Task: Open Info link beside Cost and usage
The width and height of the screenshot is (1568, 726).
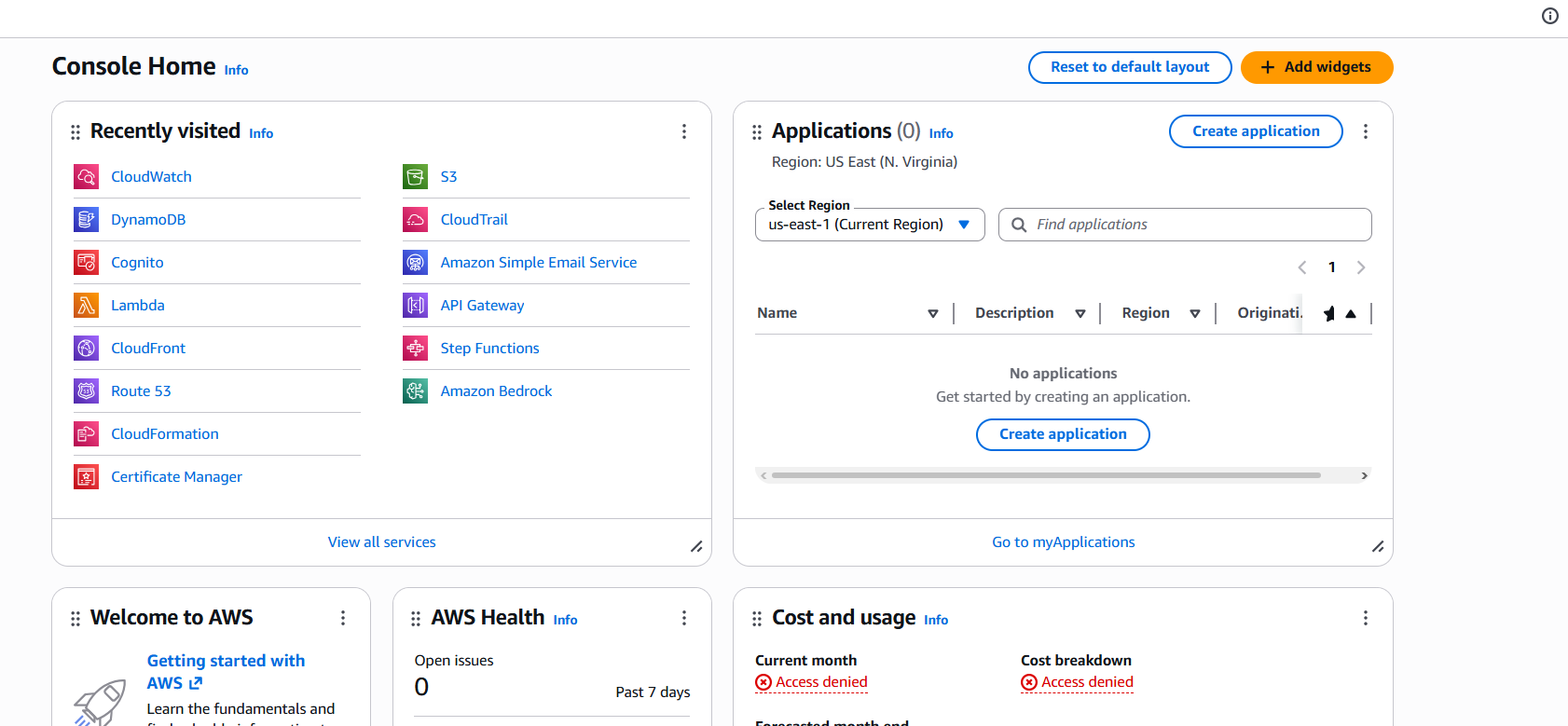Action: pos(936,620)
